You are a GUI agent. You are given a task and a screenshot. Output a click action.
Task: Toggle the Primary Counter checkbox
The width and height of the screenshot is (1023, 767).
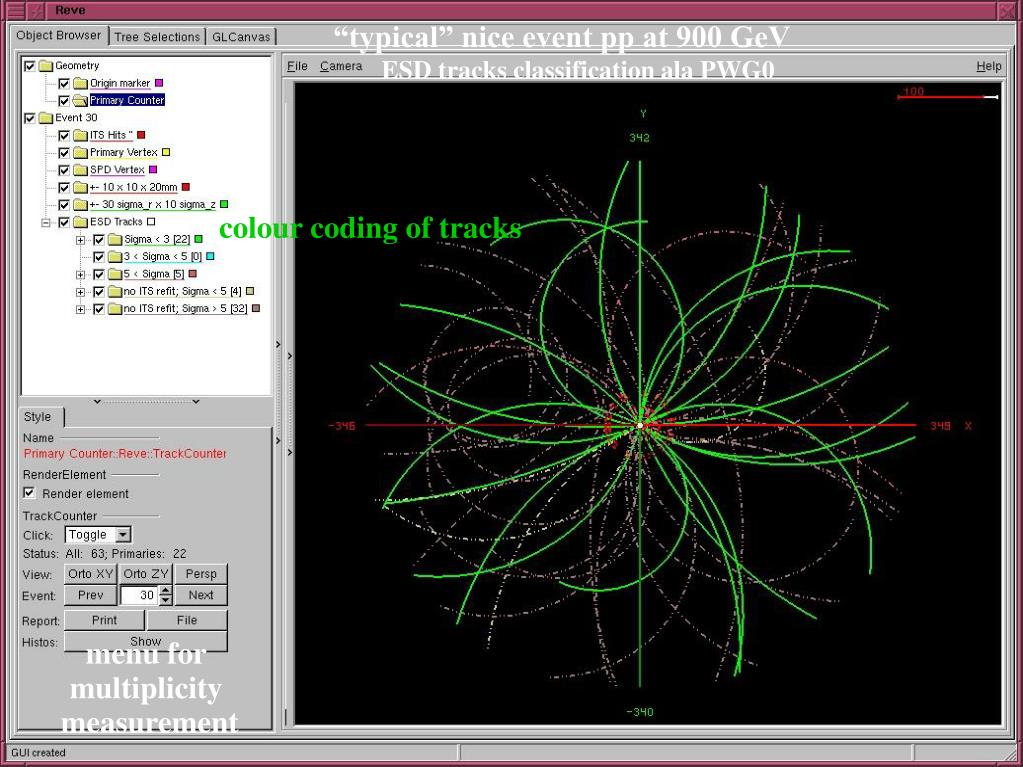64,100
